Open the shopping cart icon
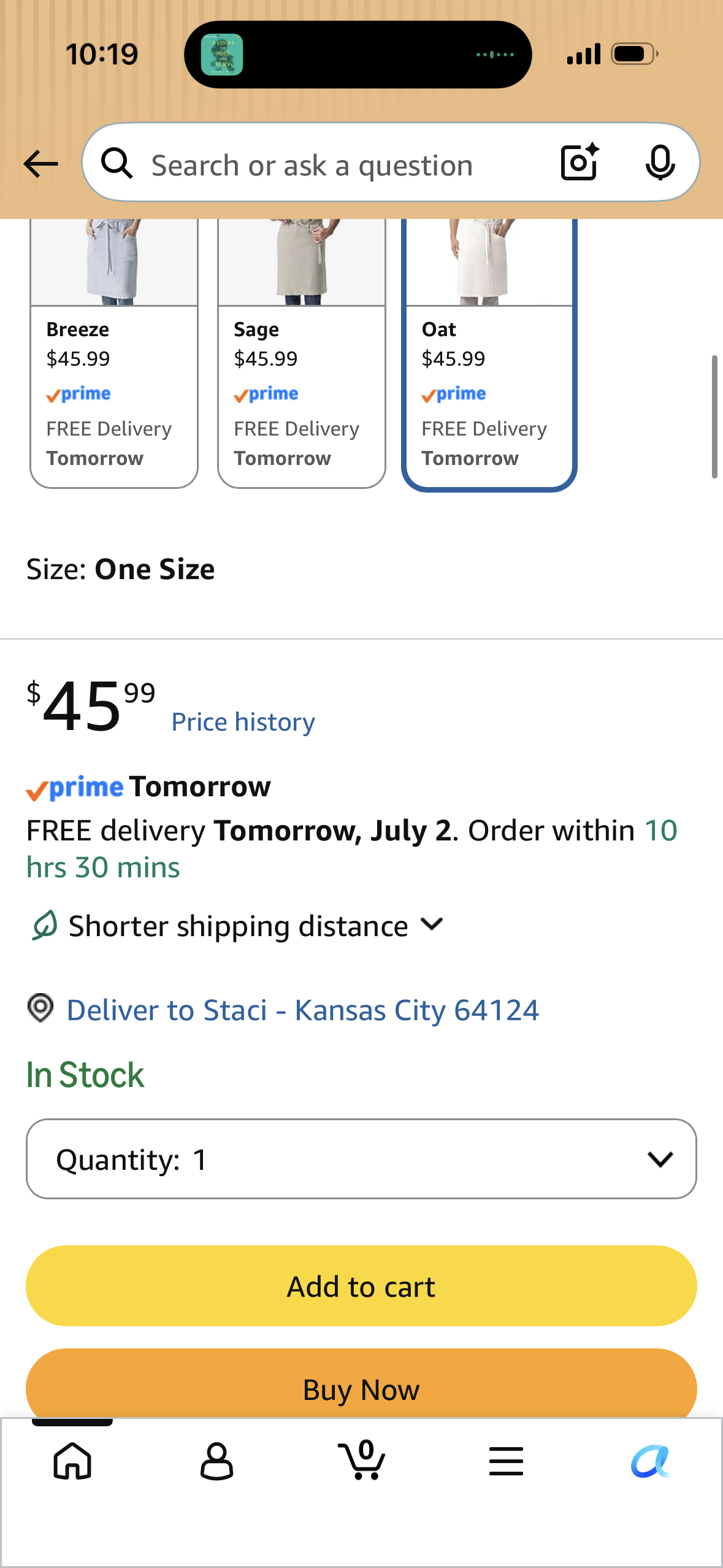Screen dimensions: 723x1568 coord(362,1459)
